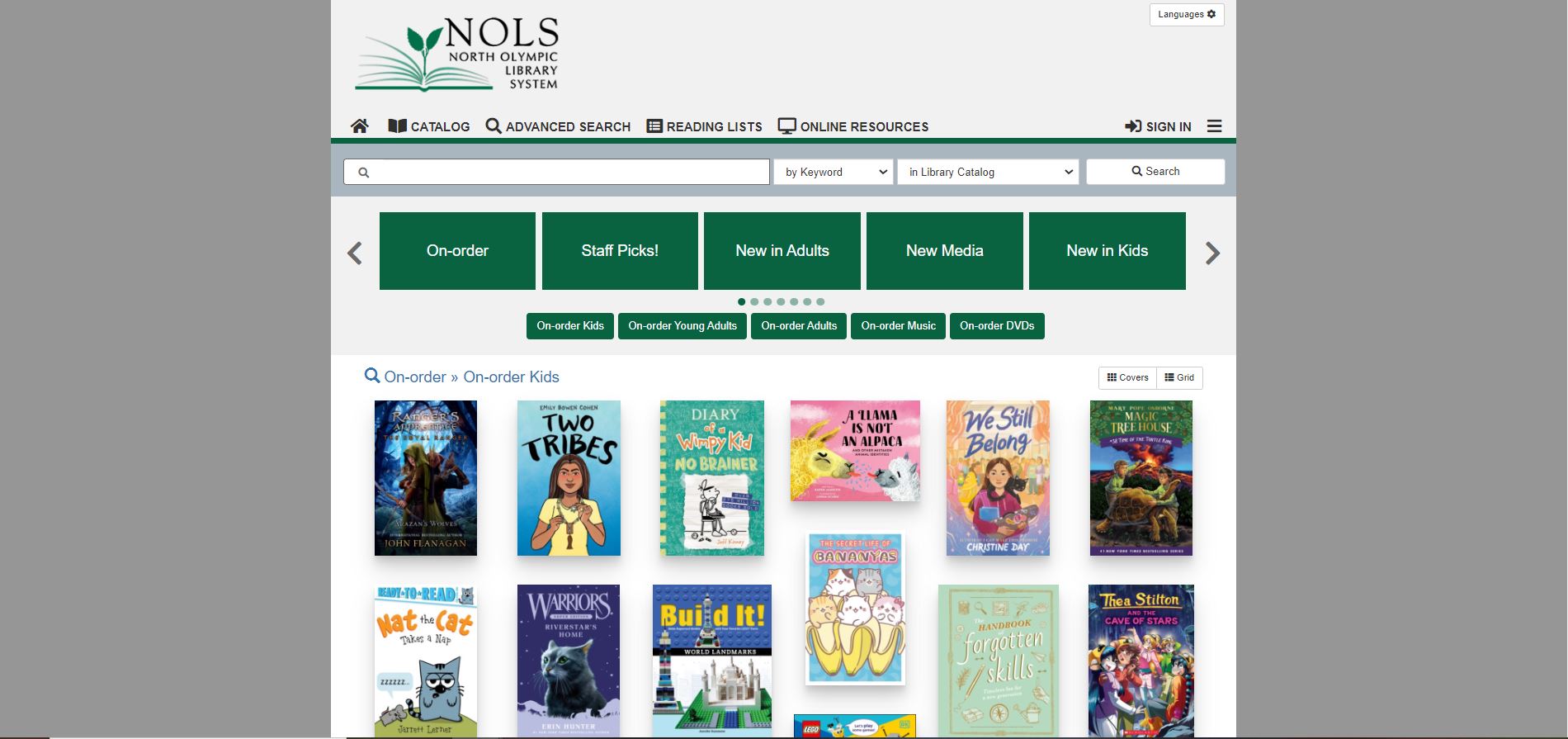Open Advanced Search
This screenshot has height=739, width=1568.
(558, 126)
